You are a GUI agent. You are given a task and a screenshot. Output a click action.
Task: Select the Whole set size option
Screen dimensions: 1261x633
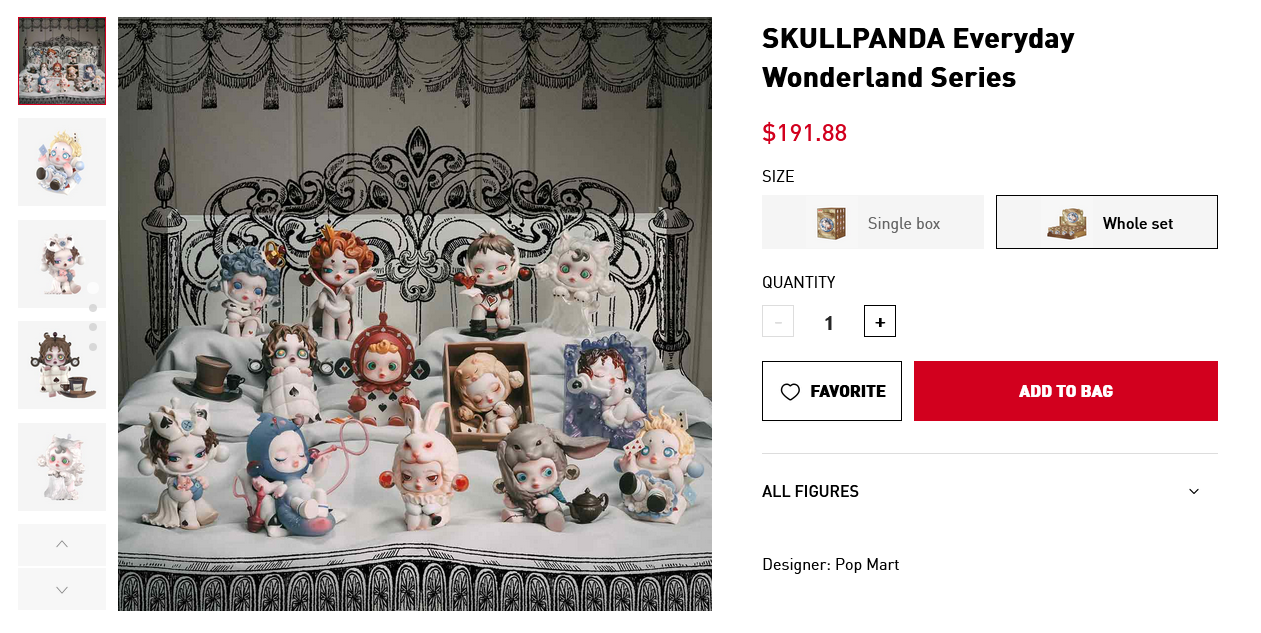point(1107,222)
